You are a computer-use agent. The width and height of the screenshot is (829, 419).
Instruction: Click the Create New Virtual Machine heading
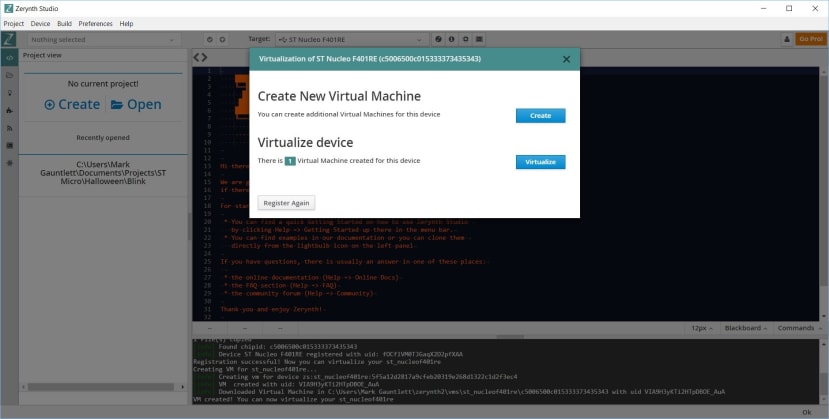[339, 96]
